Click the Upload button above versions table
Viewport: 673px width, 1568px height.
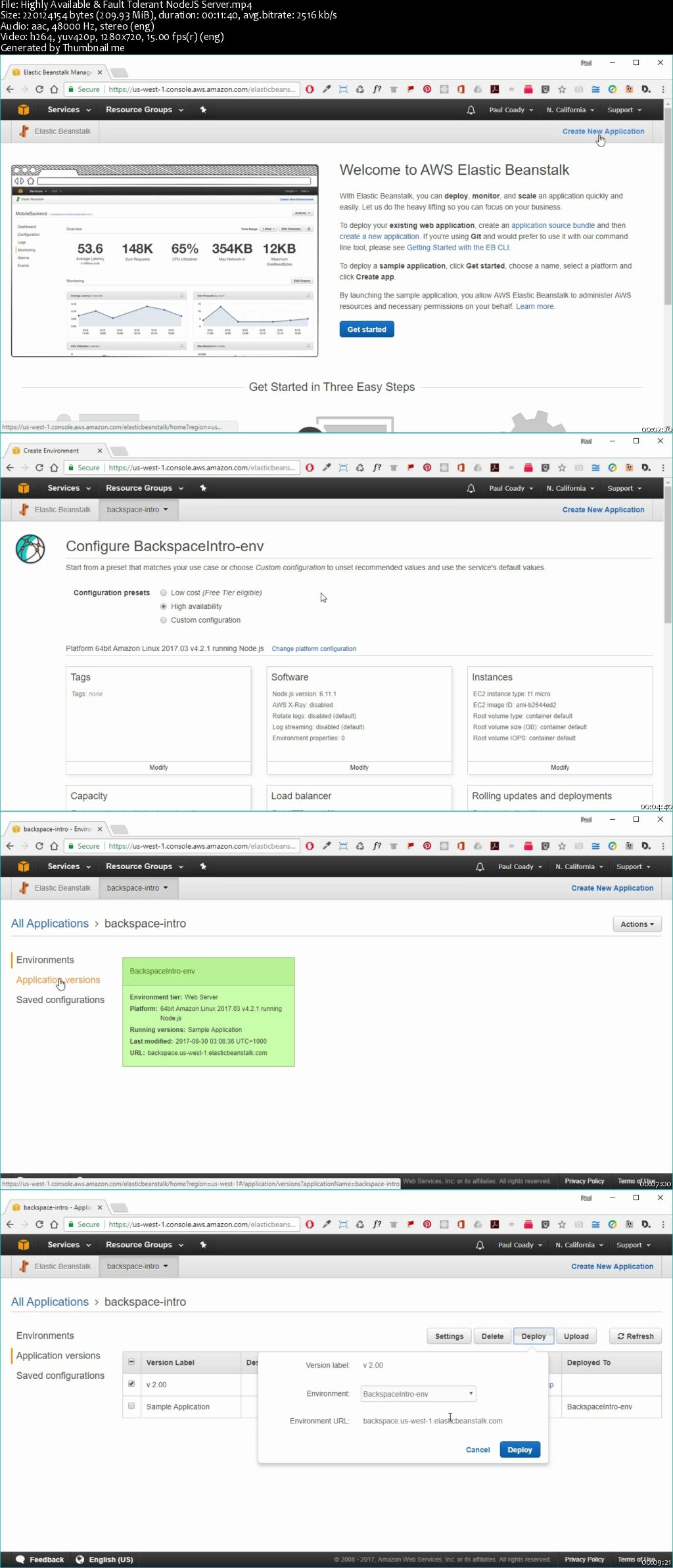point(576,1336)
